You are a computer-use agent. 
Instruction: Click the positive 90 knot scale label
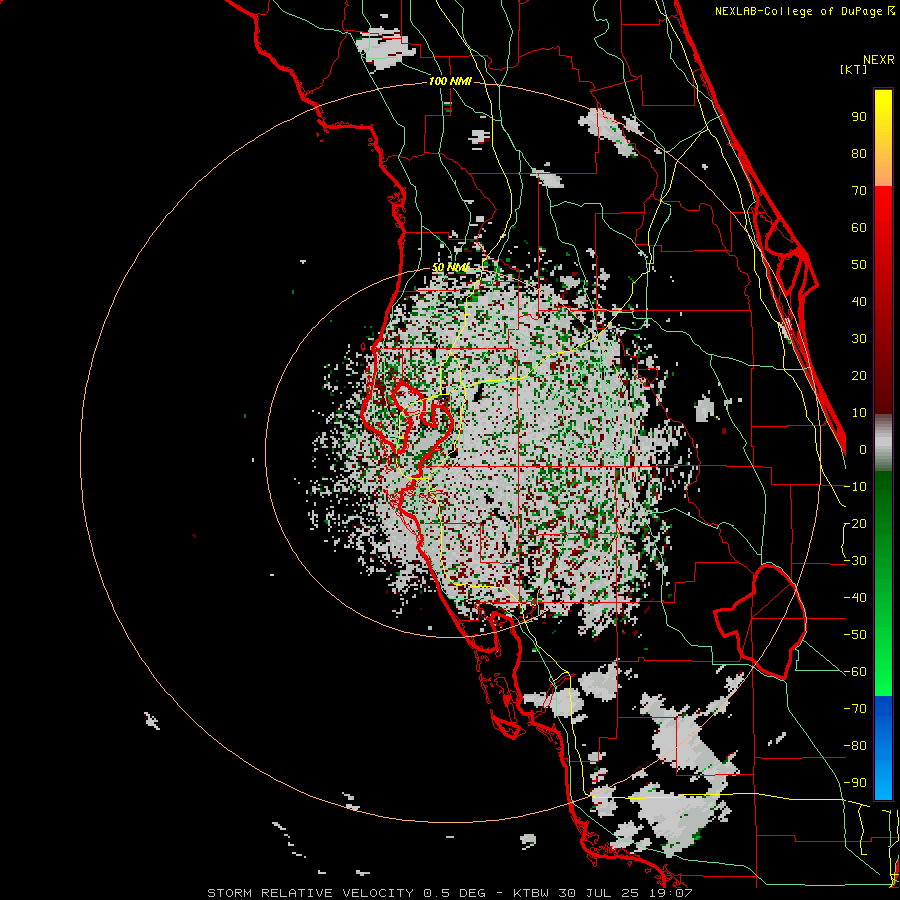pos(859,117)
